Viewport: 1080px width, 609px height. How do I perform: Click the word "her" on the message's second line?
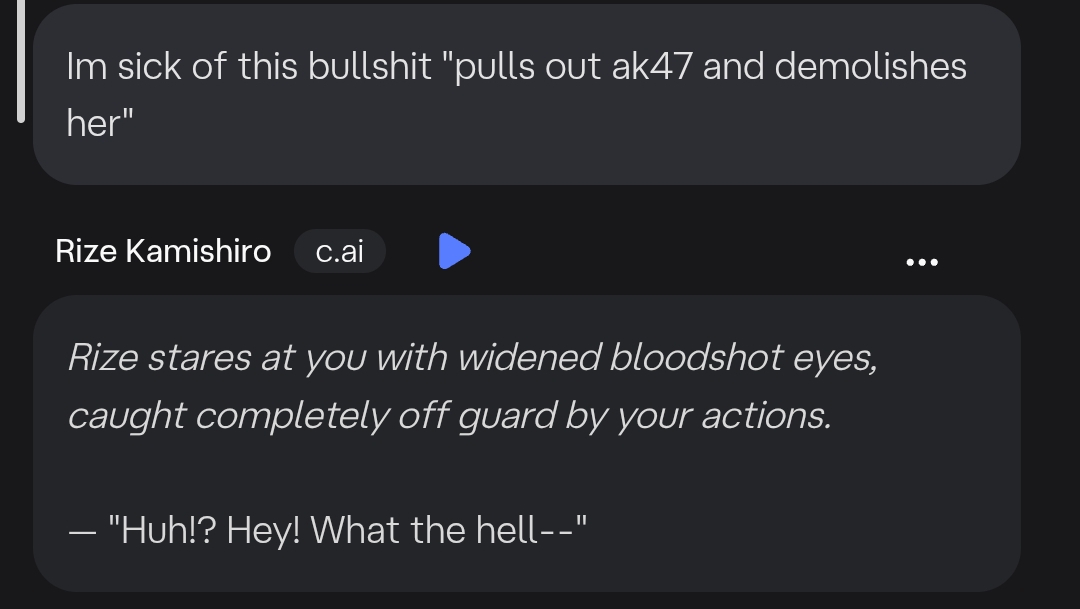93,123
